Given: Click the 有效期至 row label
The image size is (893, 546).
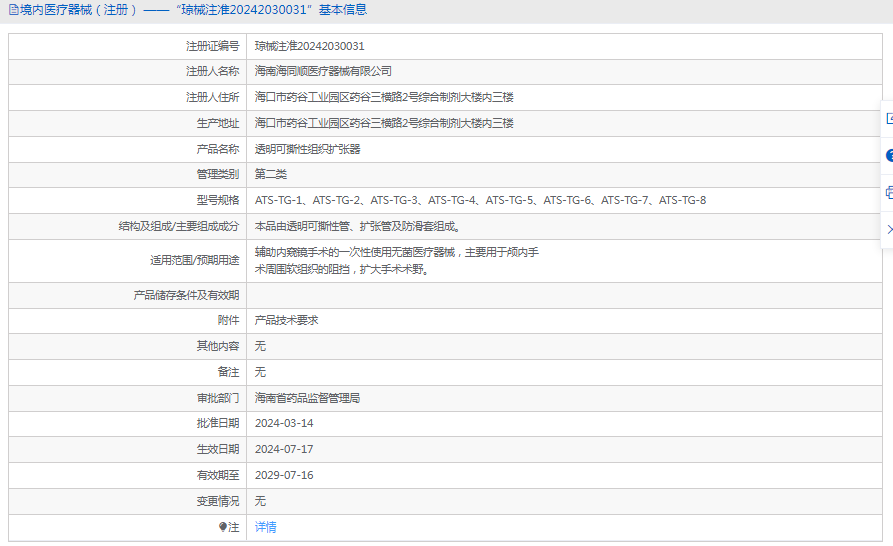Looking at the screenshot, I should 218,475.
